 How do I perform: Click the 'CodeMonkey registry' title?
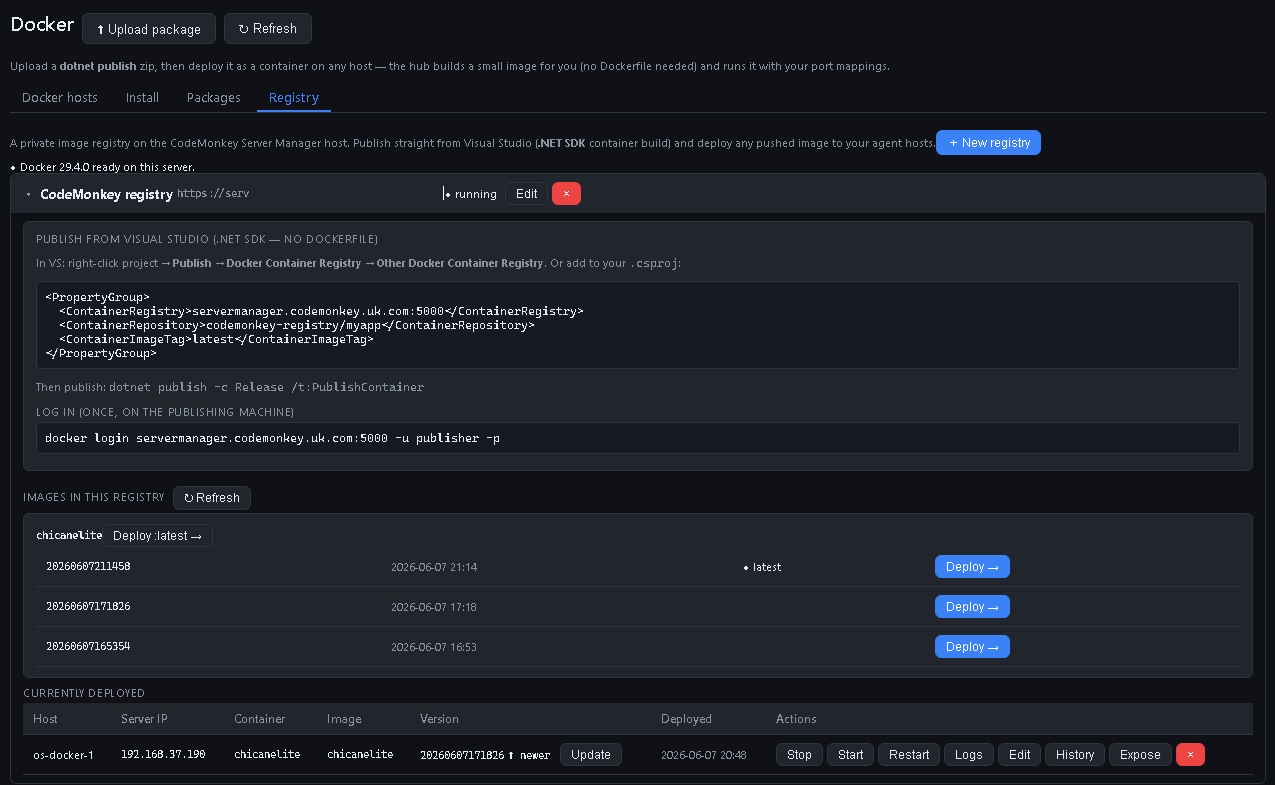click(106, 195)
